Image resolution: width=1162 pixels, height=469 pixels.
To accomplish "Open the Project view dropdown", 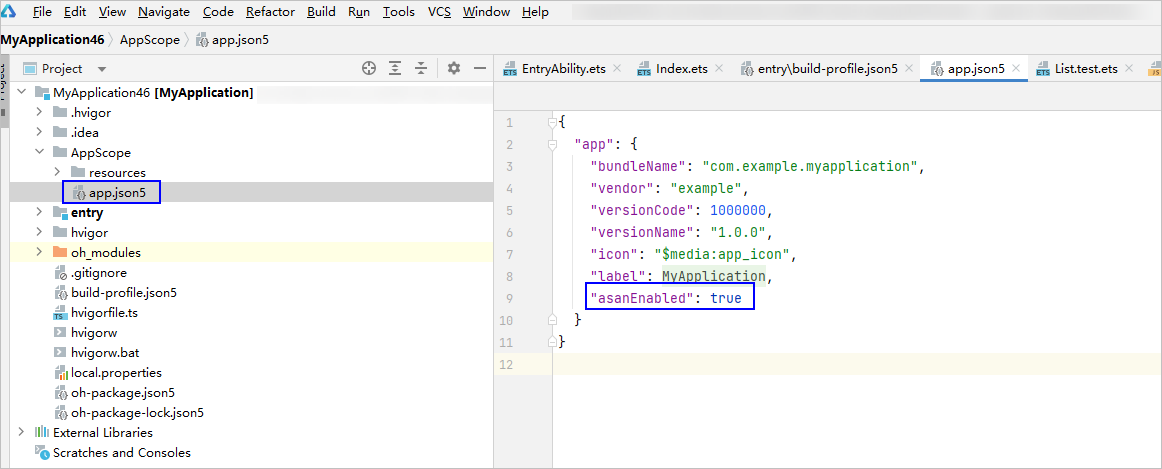I will click(102, 69).
